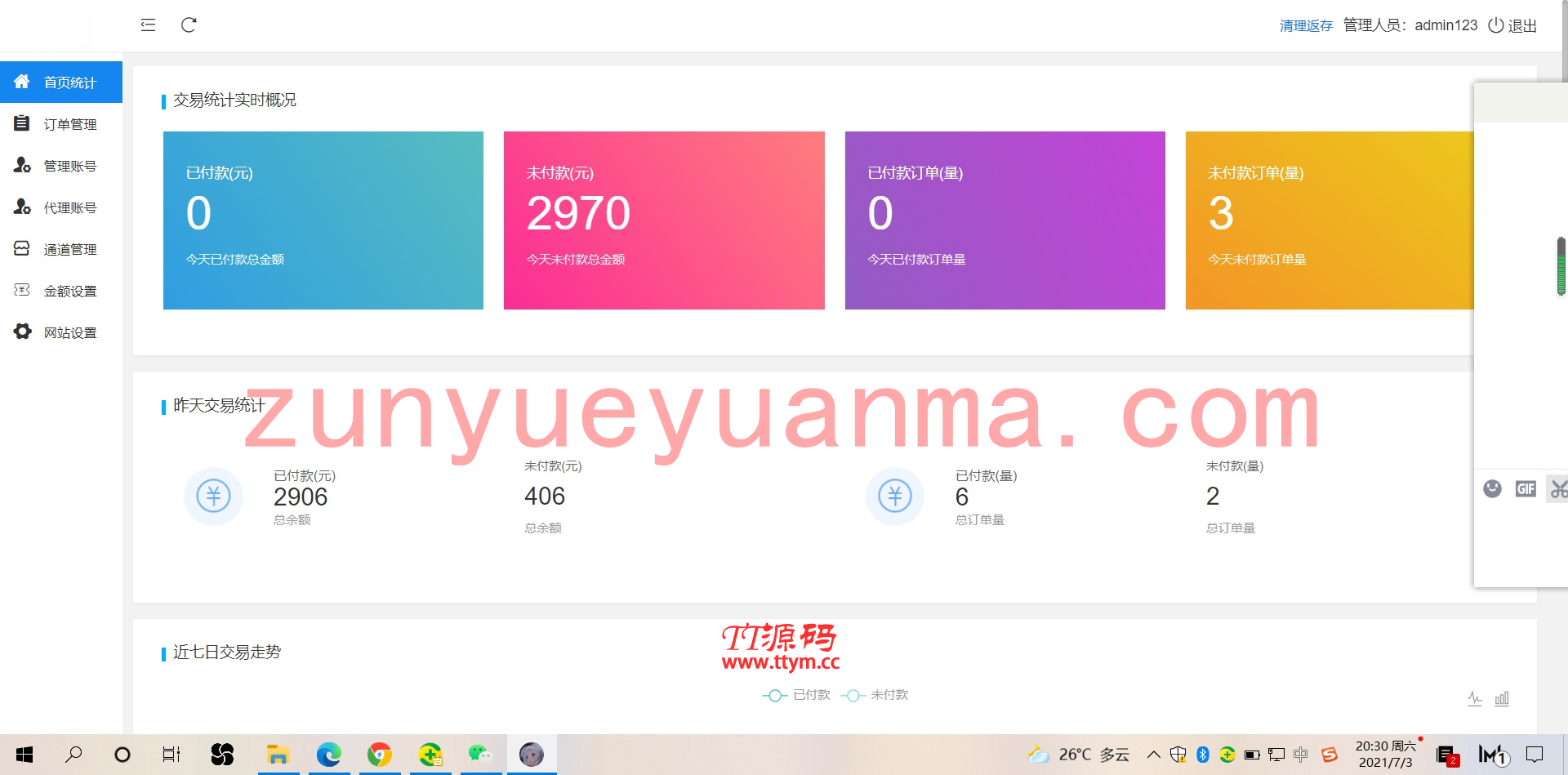Image resolution: width=1568 pixels, height=775 pixels.
Task: Open 订单管理 in the sidebar
Action: 61,124
